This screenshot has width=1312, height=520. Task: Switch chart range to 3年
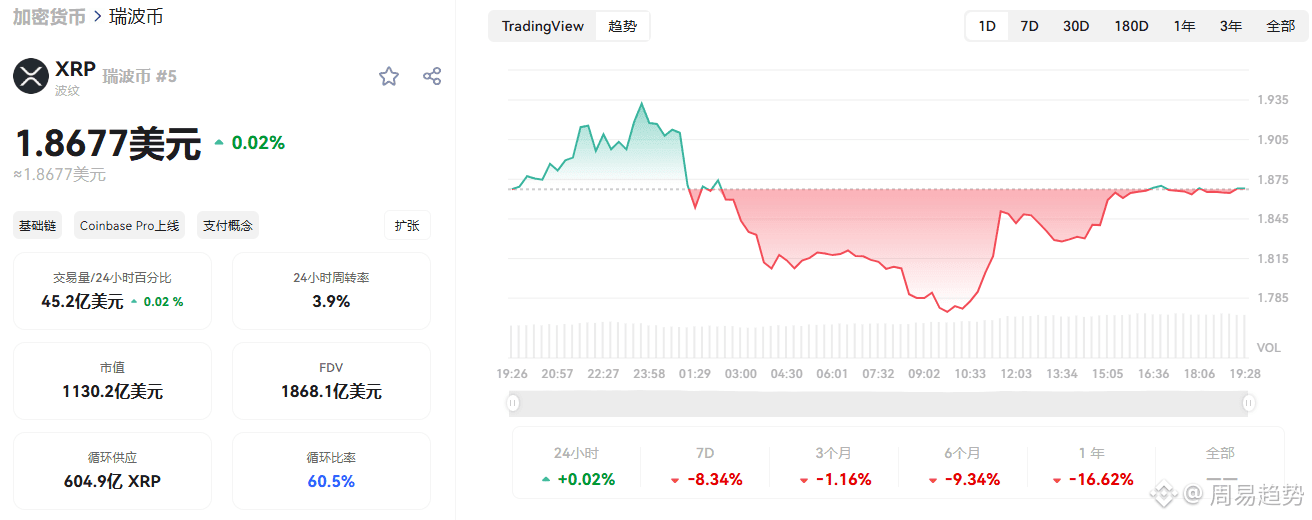[x=1230, y=26]
